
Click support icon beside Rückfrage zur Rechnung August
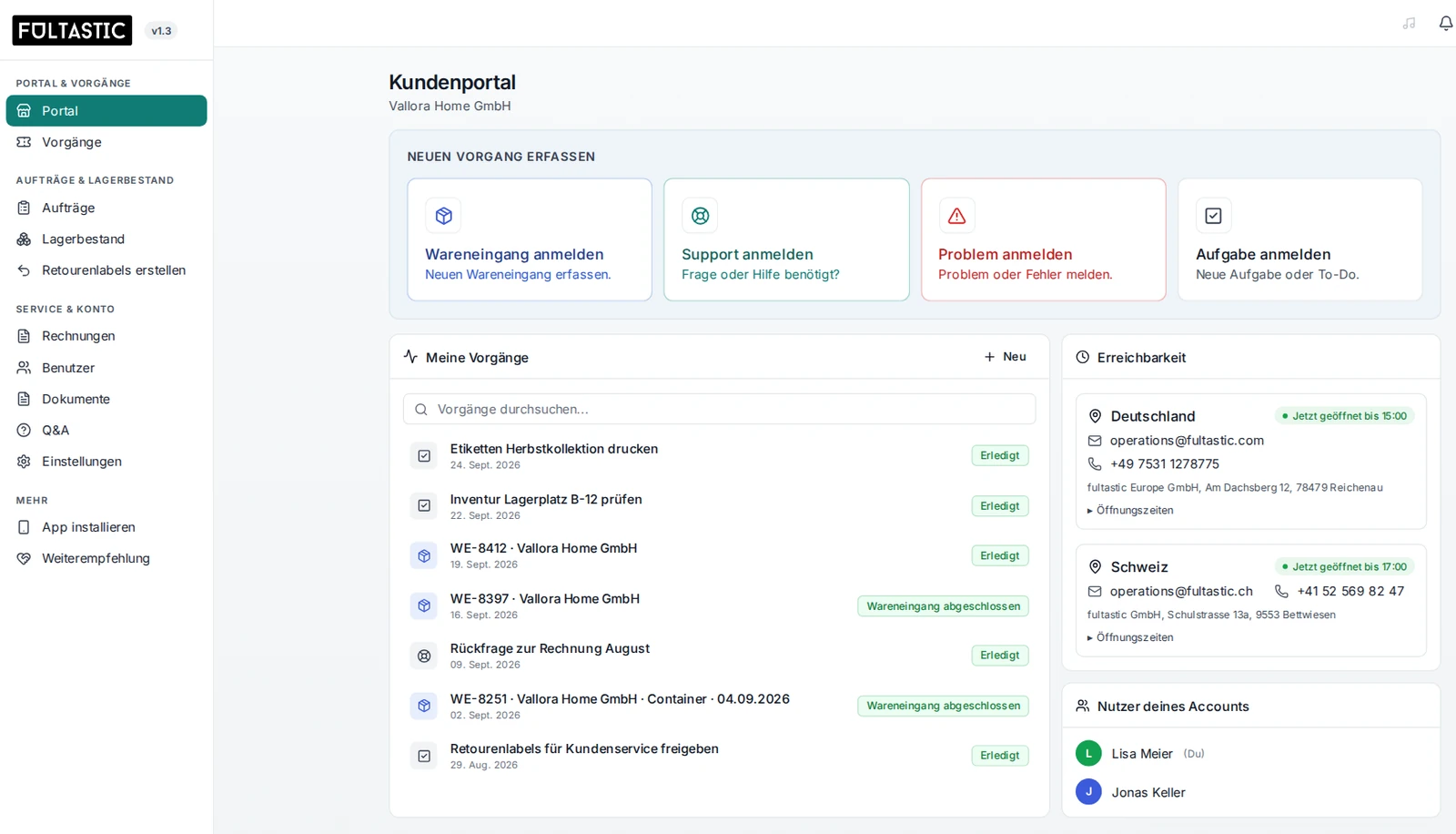424,656
